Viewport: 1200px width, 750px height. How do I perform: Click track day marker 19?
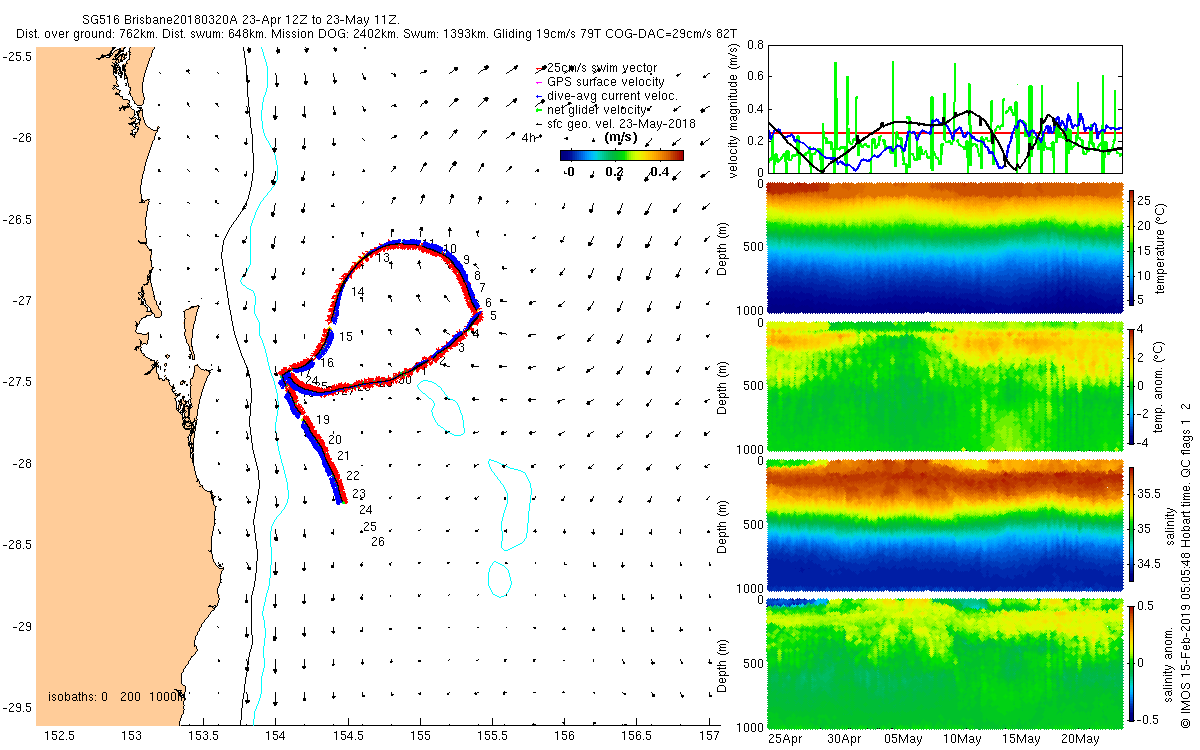tap(323, 420)
